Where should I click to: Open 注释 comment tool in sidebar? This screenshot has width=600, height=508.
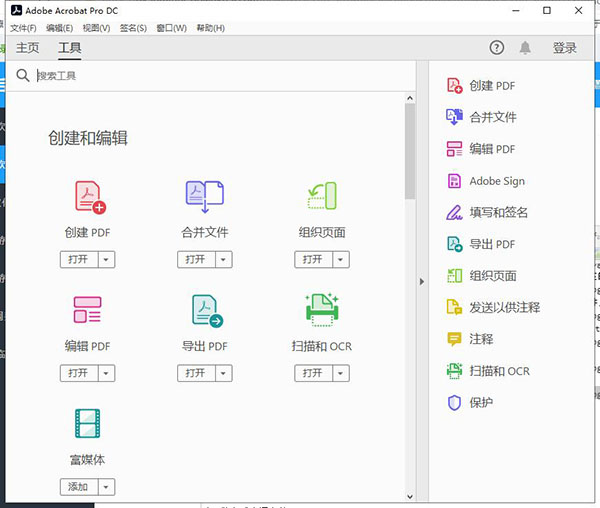(x=470, y=339)
